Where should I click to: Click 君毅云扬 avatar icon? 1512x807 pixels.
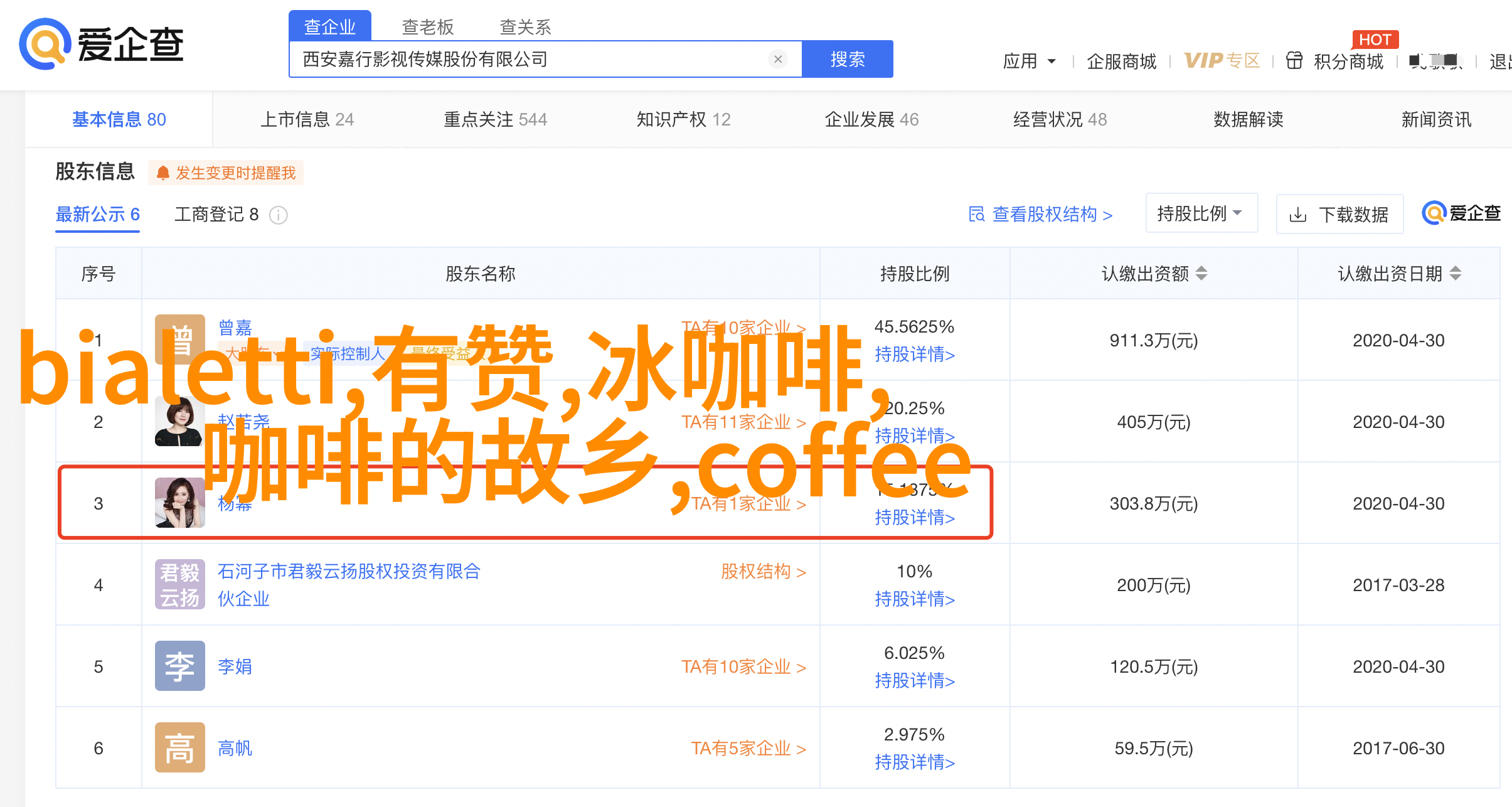pos(180,584)
